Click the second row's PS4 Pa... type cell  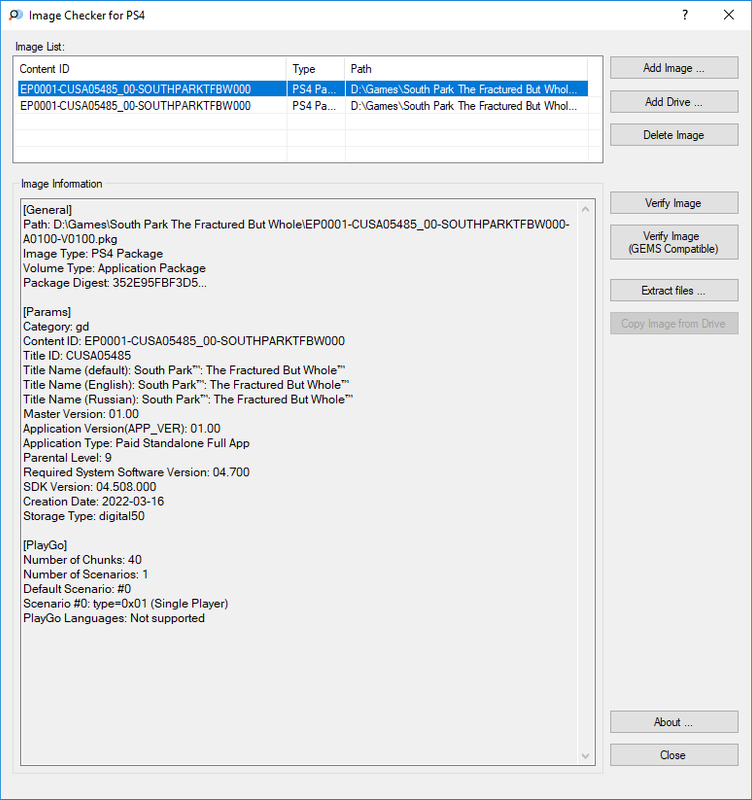(x=316, y=106)
